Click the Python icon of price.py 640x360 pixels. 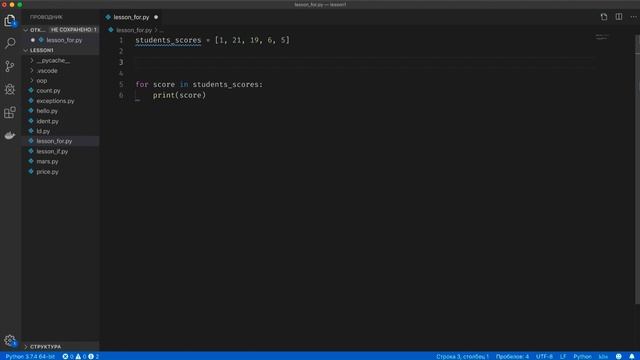click(x=31, y=171)
